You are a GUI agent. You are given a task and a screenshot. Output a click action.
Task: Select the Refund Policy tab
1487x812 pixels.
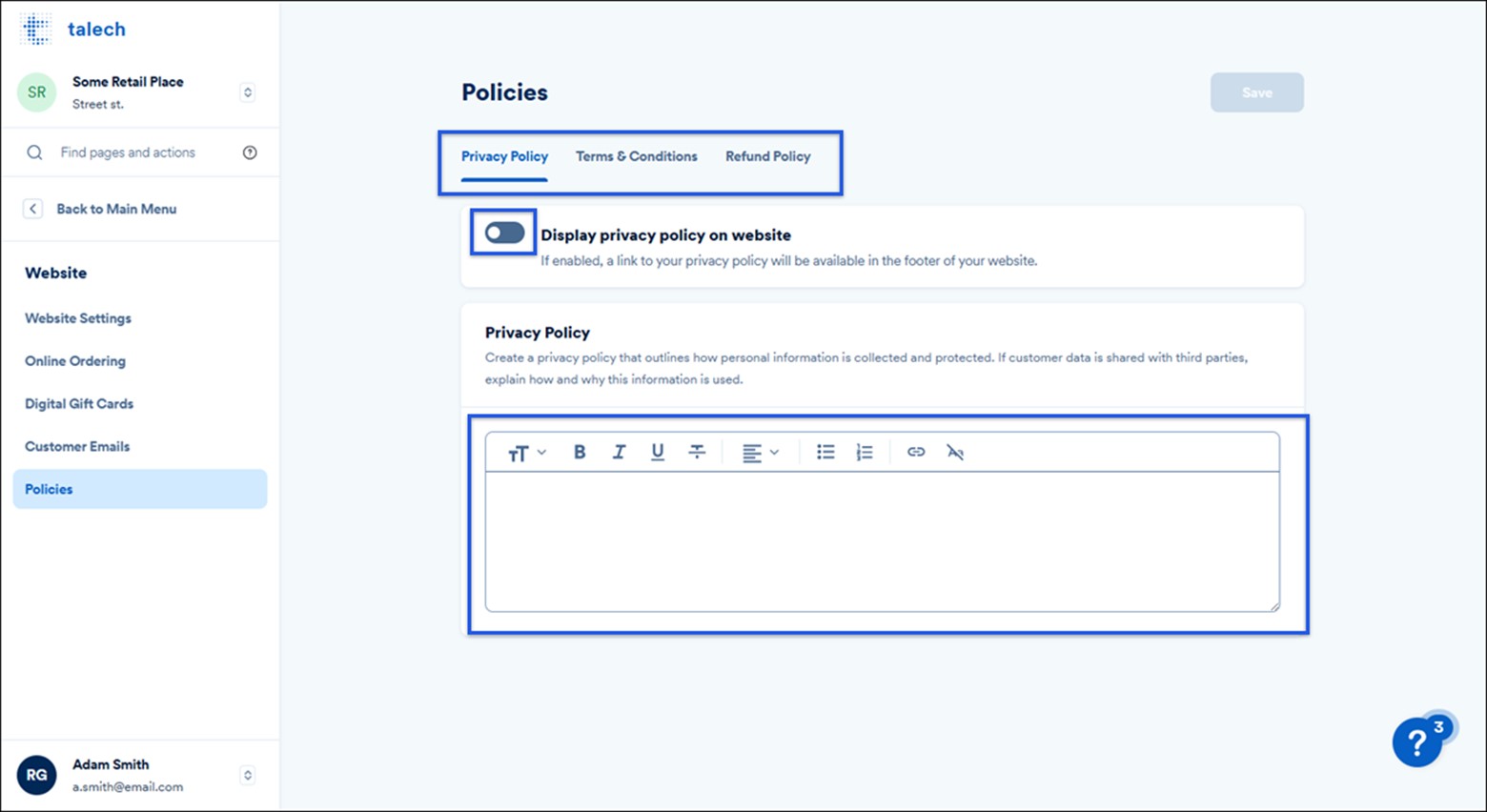pyautogui.click(x=767, y=156)
